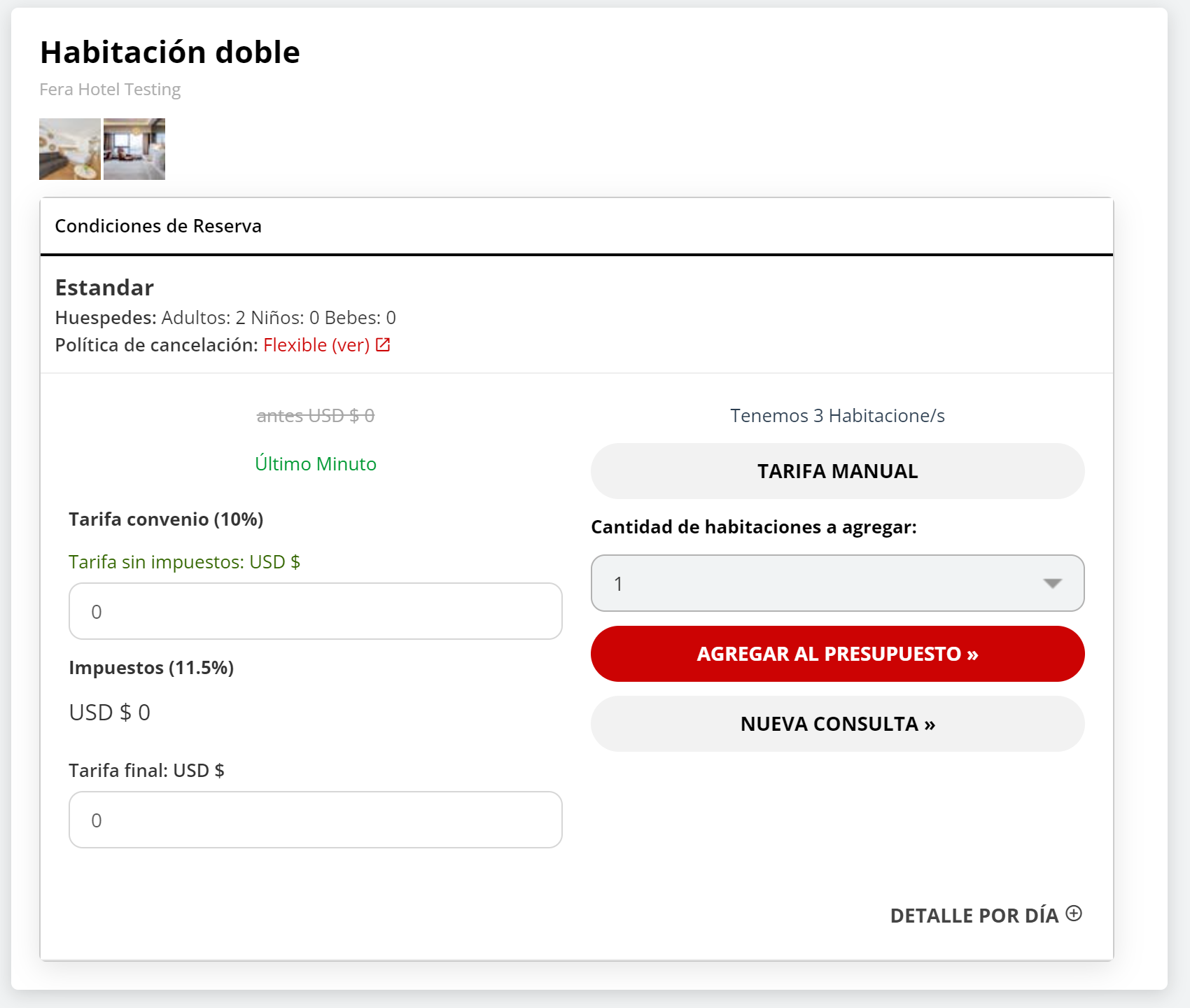The width and height of the screenshot is (1190, 1008).
Task: Open the second room photo thumbnail
Action: point(134,149)
